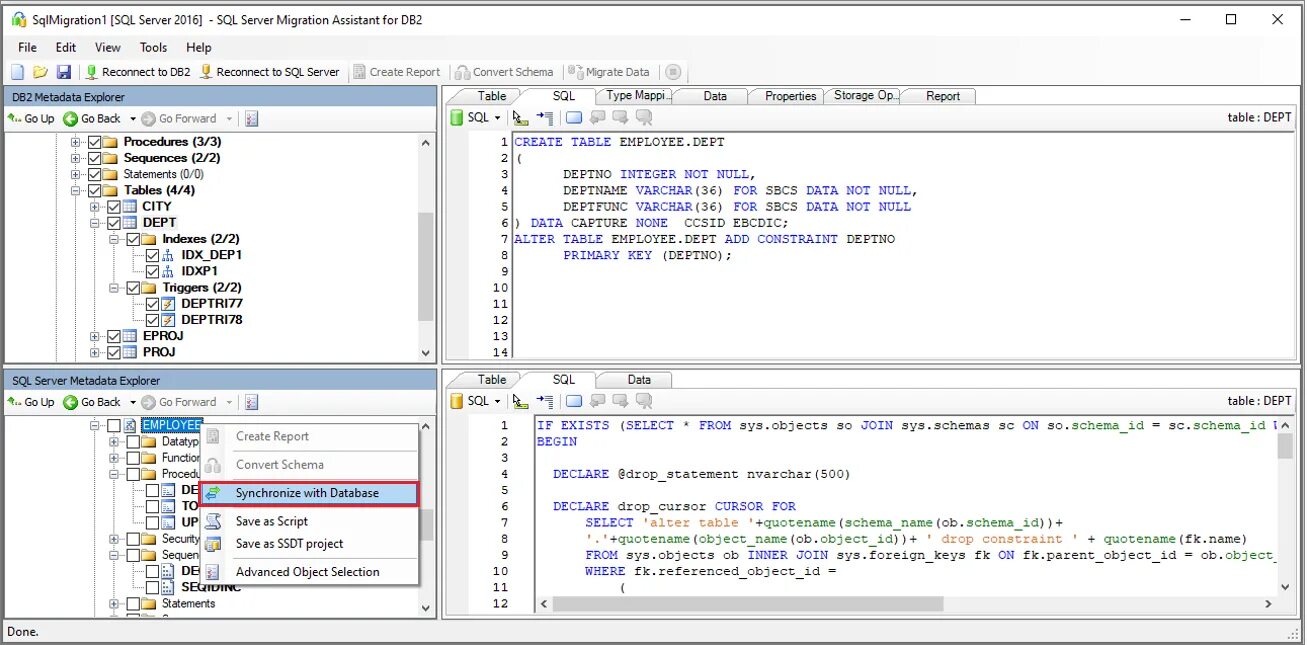Screen dimensions: 1307x645
Task: Click the EPROJ table icon
Action: 130,336
